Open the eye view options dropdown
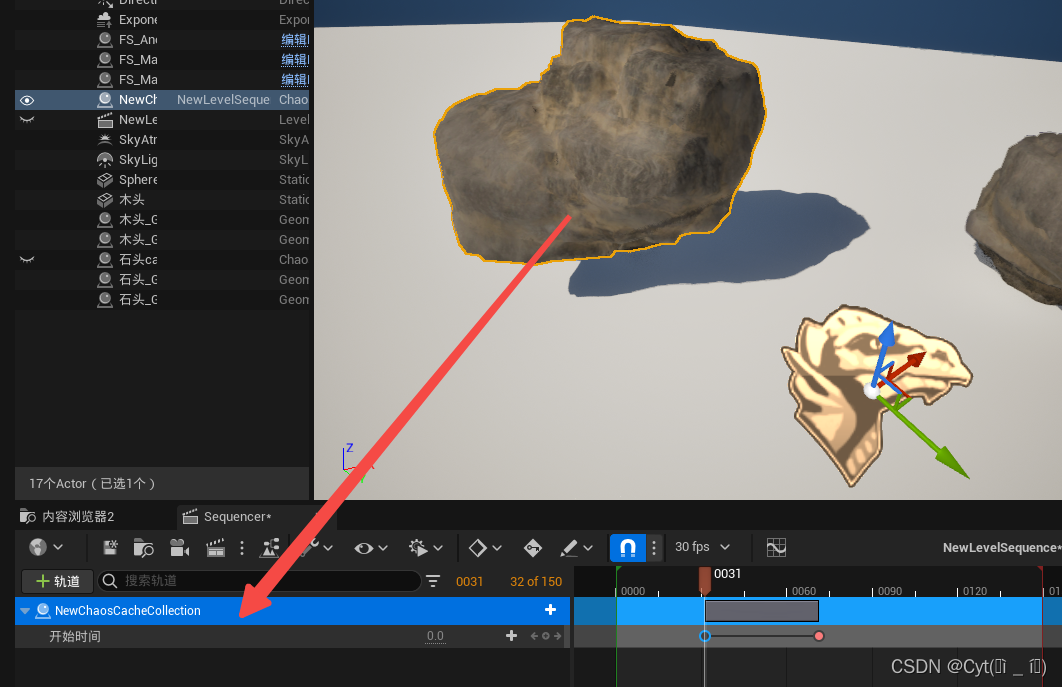1062x687 pixels. point(370,547)
